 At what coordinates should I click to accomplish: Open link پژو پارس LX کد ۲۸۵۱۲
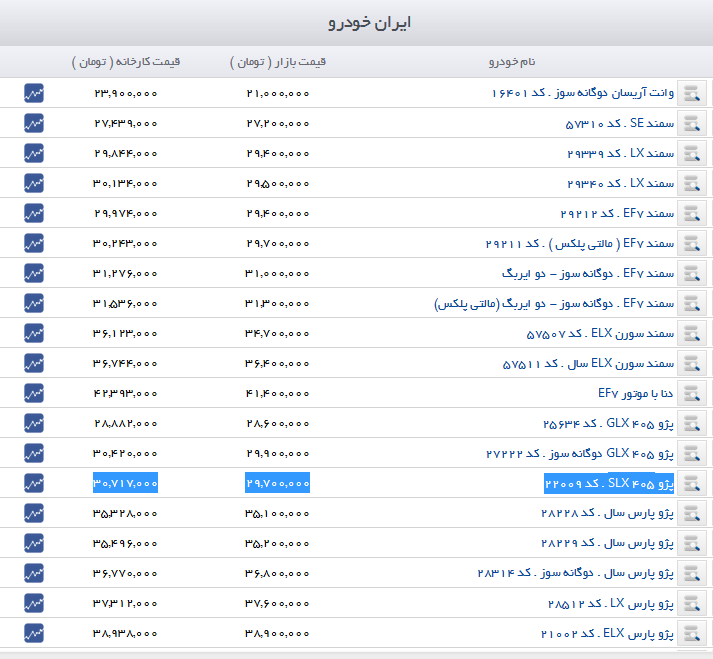(611, 603)
